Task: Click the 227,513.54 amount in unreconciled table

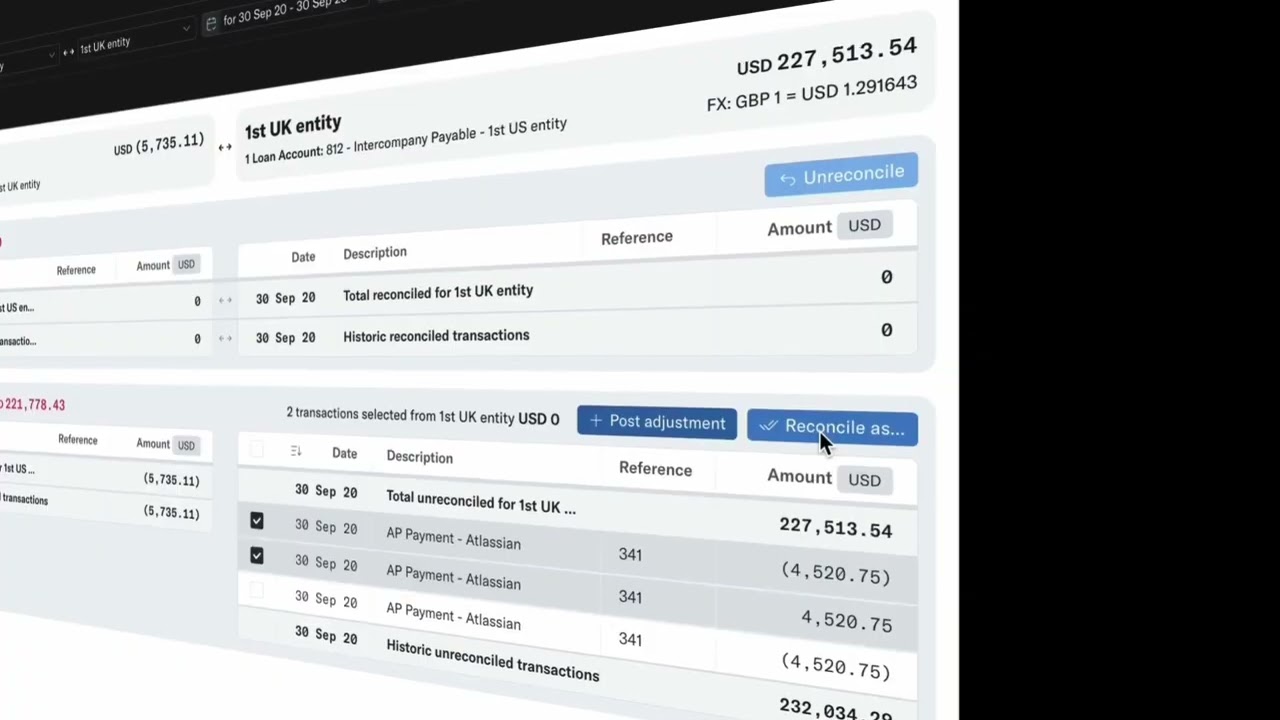Action: [x=835, y=527]
